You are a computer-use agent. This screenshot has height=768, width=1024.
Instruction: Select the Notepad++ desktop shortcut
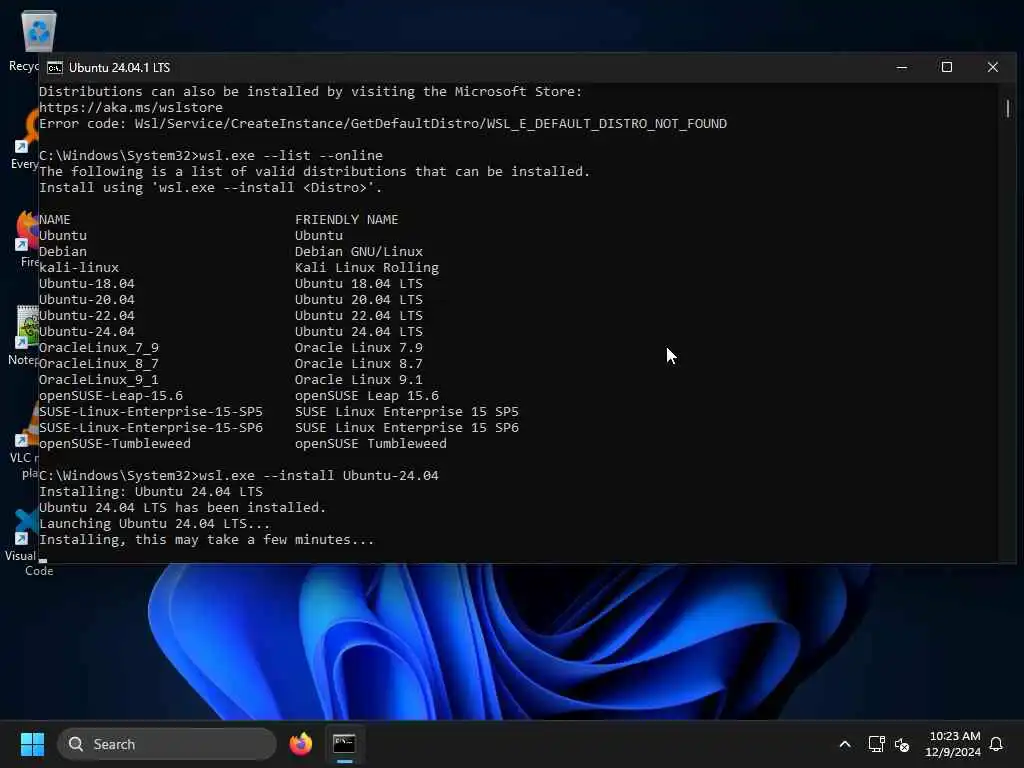25,334
